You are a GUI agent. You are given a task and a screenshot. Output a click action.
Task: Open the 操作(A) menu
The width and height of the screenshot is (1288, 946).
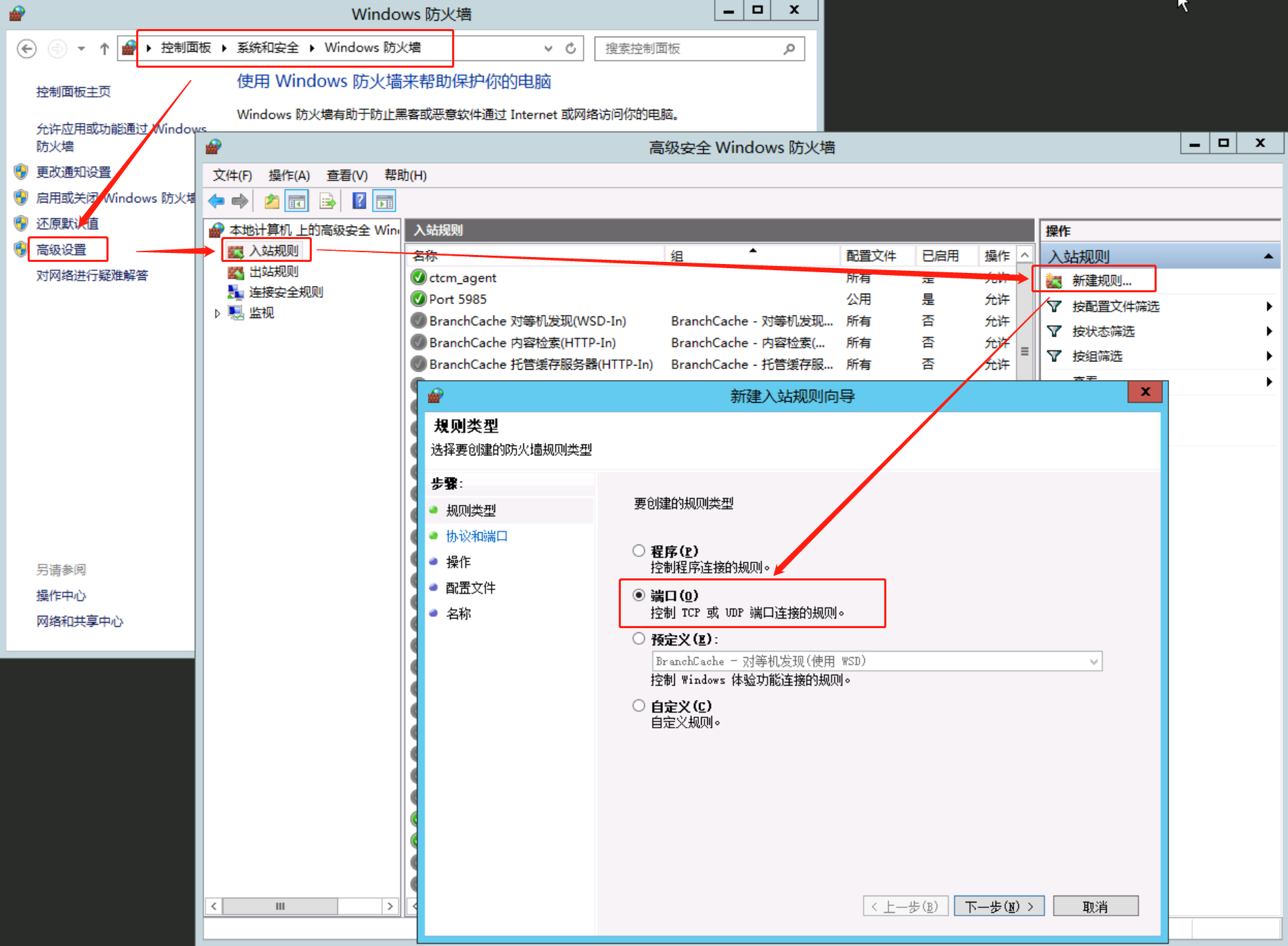point(289,176)
